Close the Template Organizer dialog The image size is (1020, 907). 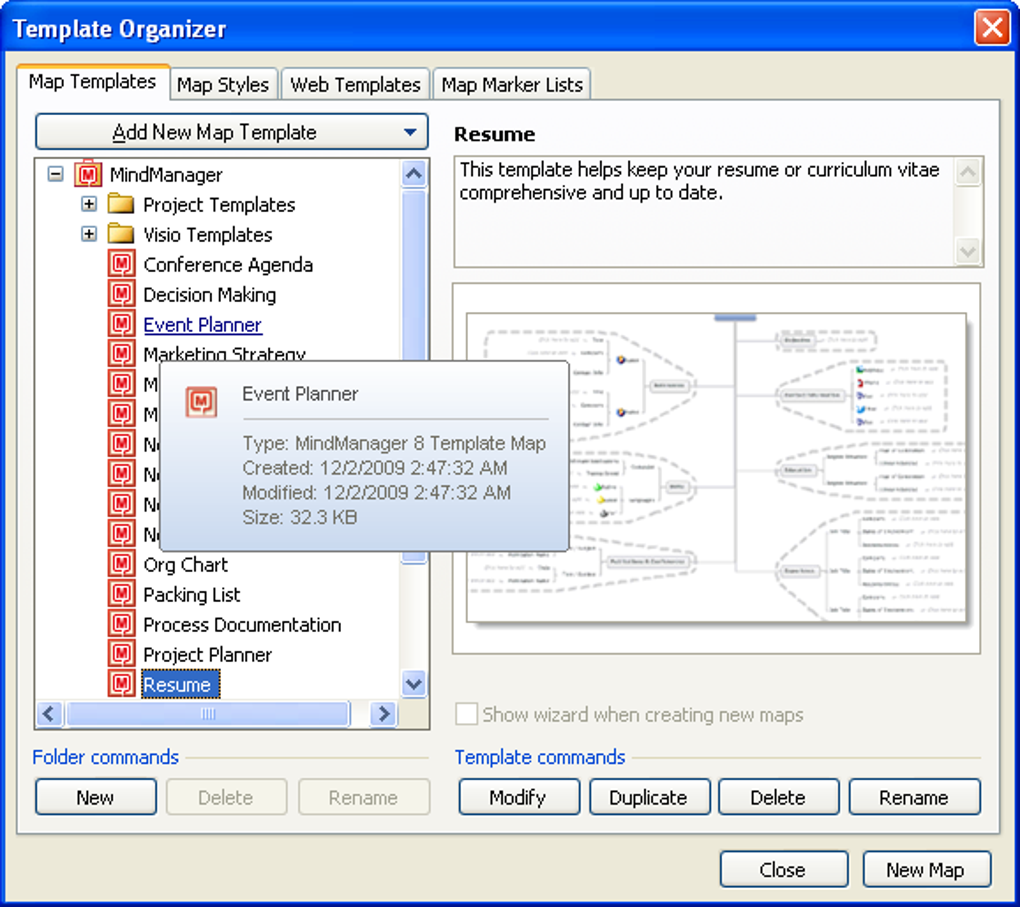click(x=992, y=28)
